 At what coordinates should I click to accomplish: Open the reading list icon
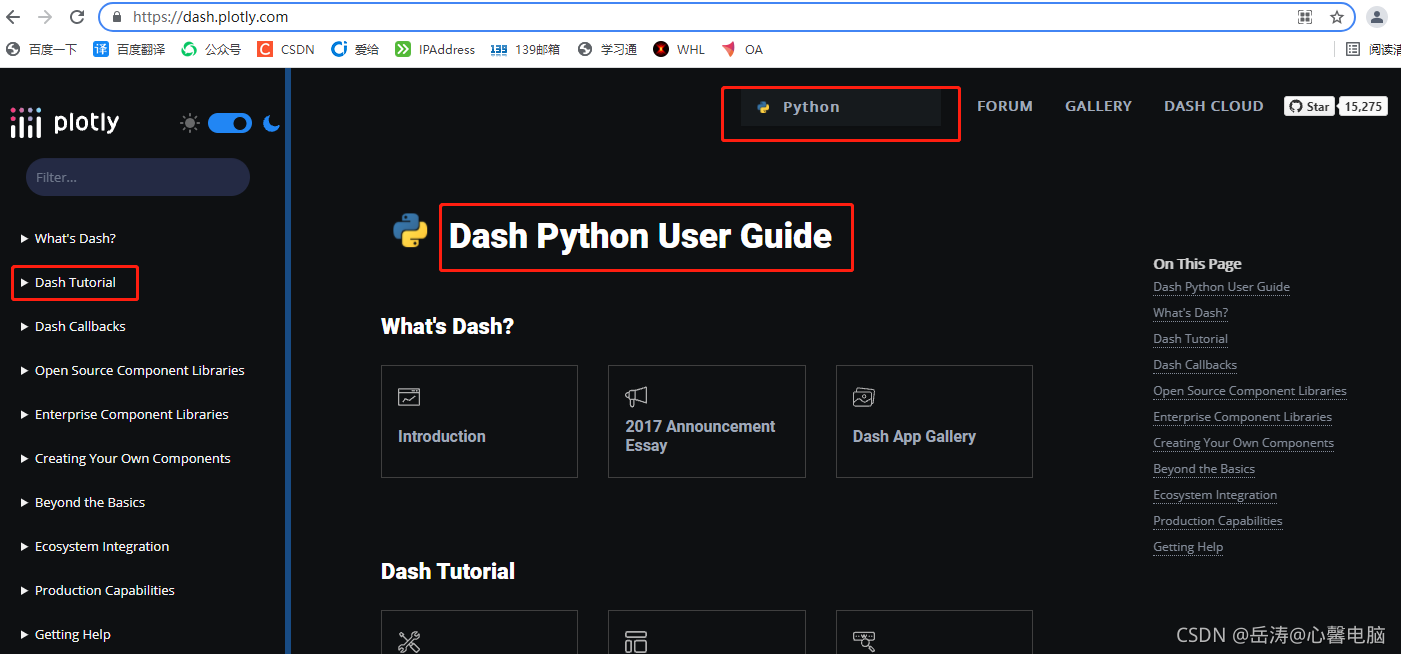pos(1353,49)
